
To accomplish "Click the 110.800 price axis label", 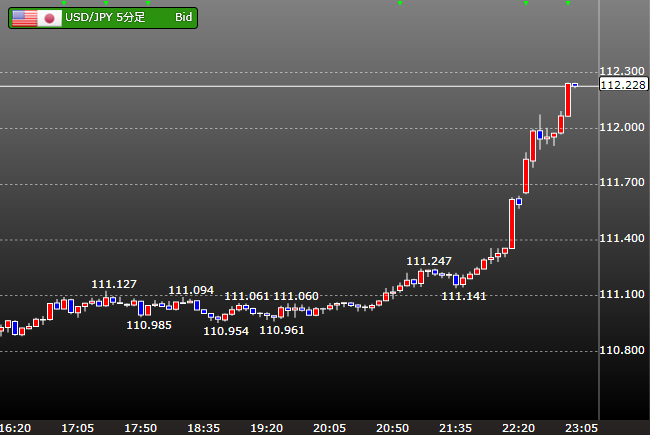I will pyautogui.click(x=622, y=350).
